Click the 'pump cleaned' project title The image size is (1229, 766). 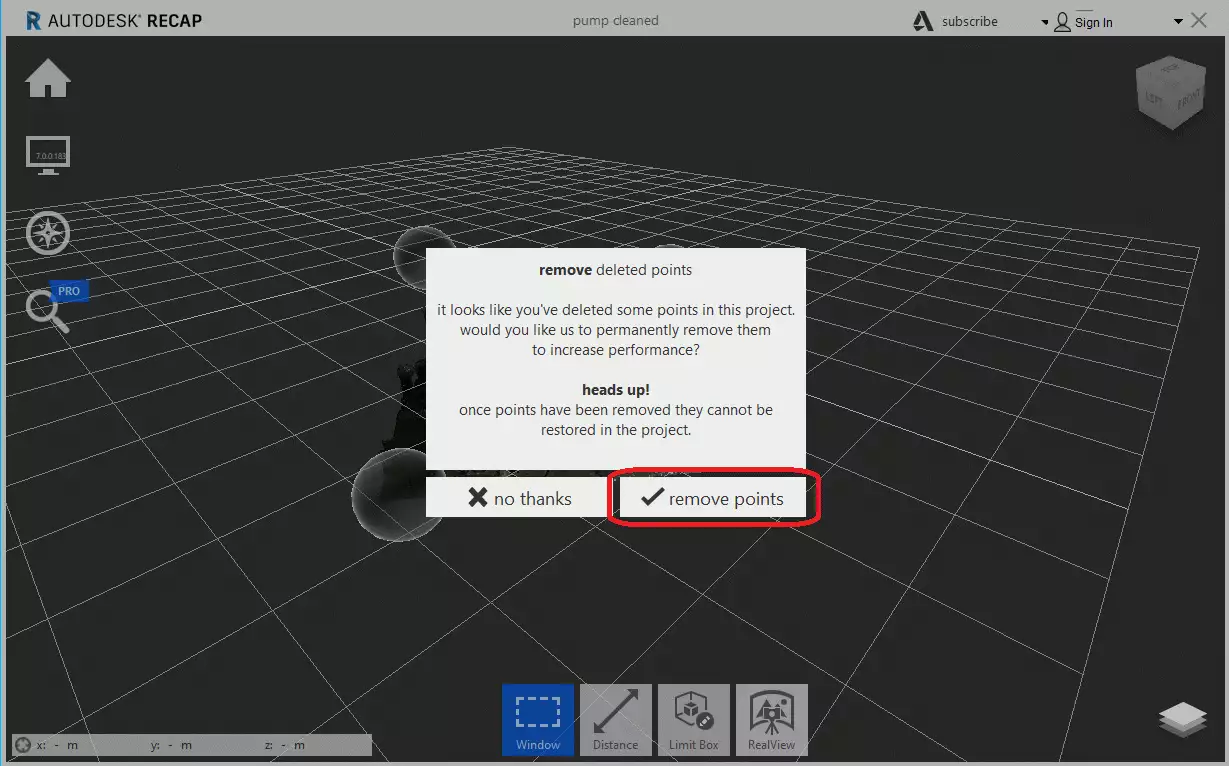(x=616, y=20)
